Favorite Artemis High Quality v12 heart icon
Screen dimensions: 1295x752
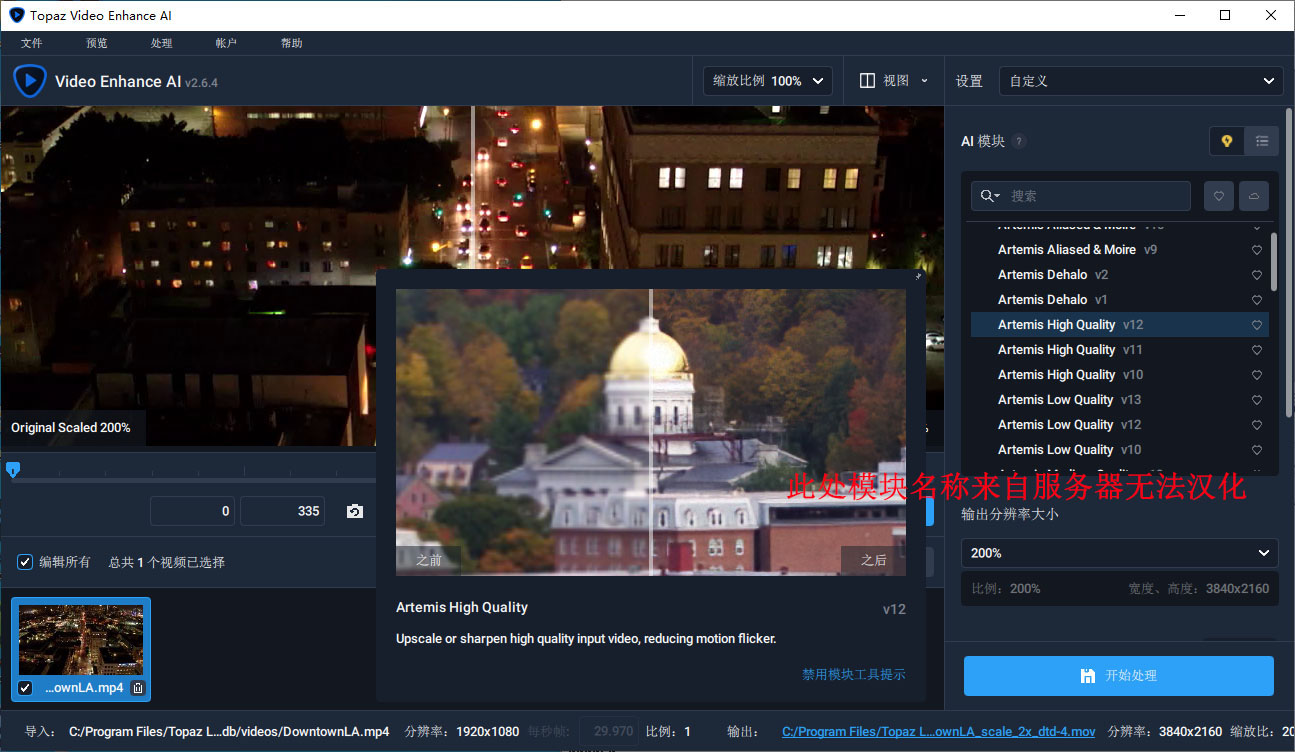1257,325
